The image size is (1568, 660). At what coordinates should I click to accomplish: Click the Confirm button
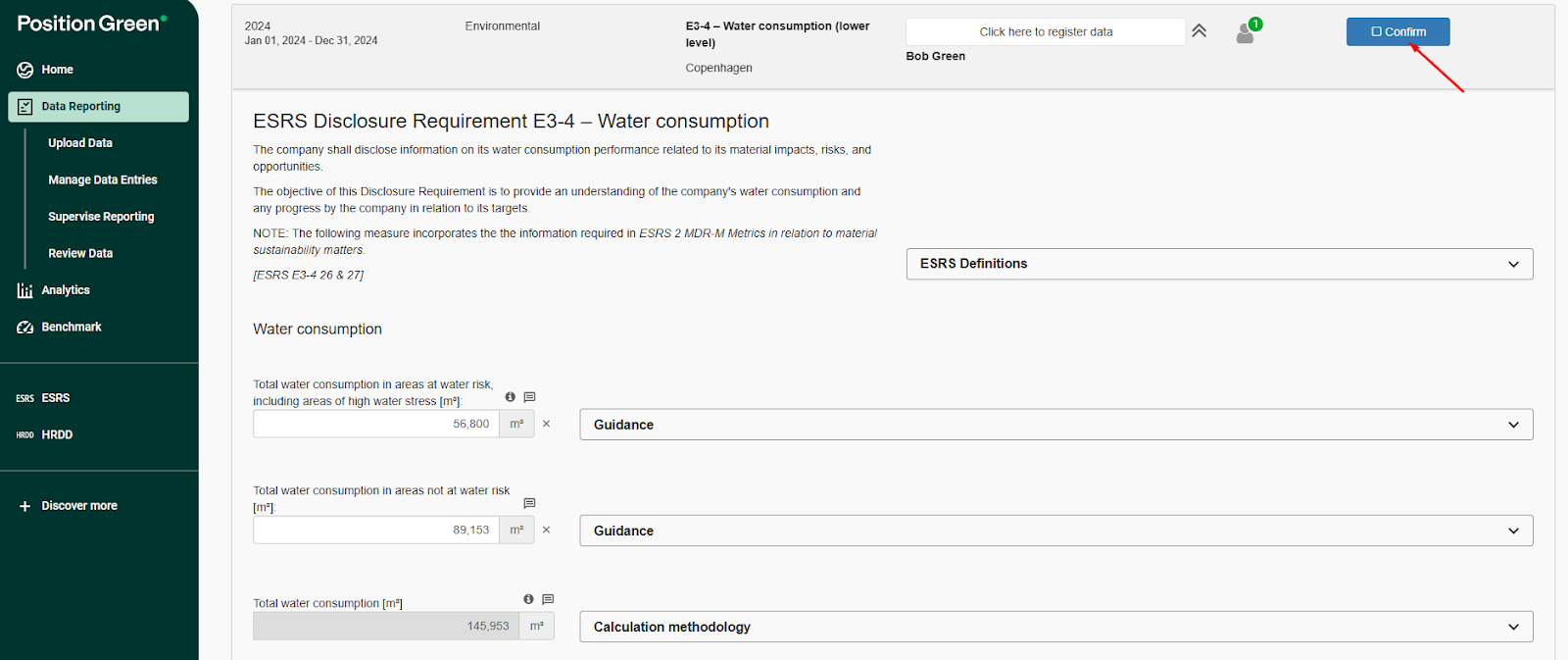[x=1397, y=31]
